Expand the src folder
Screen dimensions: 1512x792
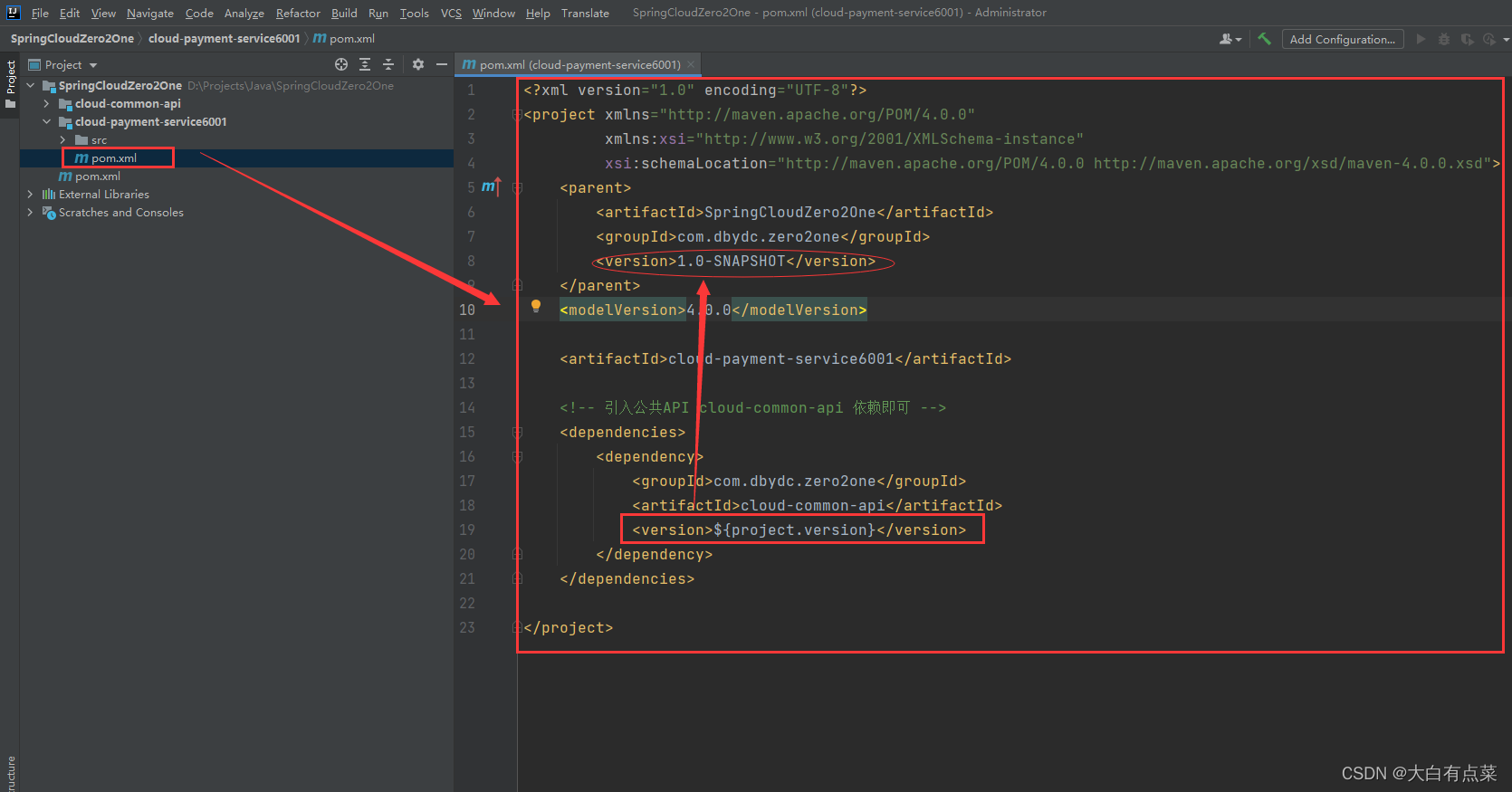pyautogui.click(x=62, y=139)
